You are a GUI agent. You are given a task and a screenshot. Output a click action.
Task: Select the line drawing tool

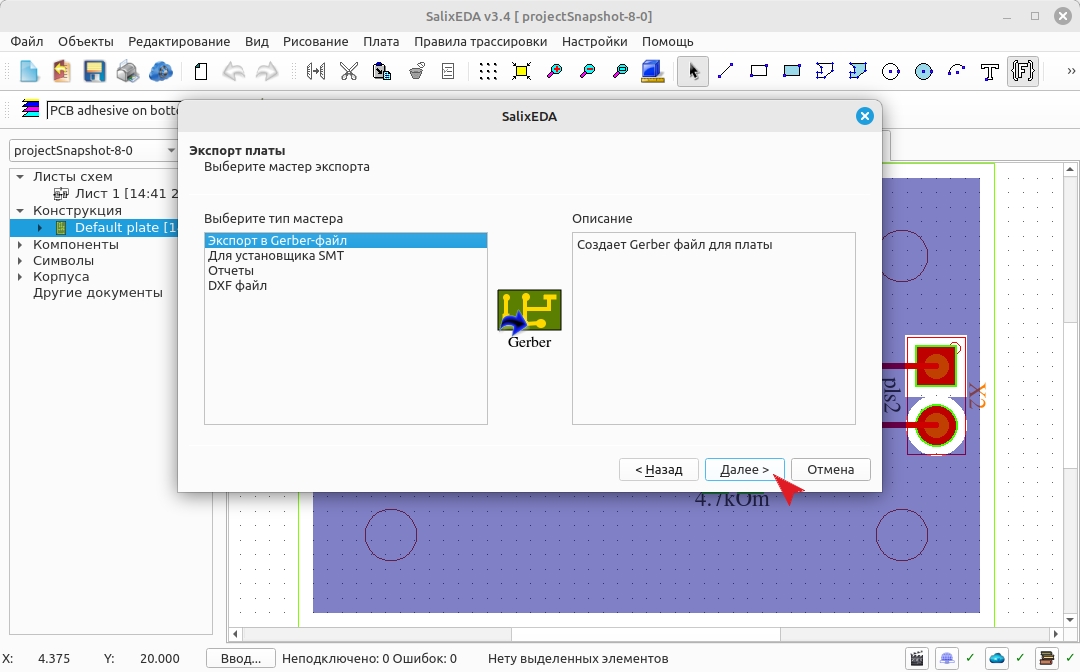pos(725,71)
